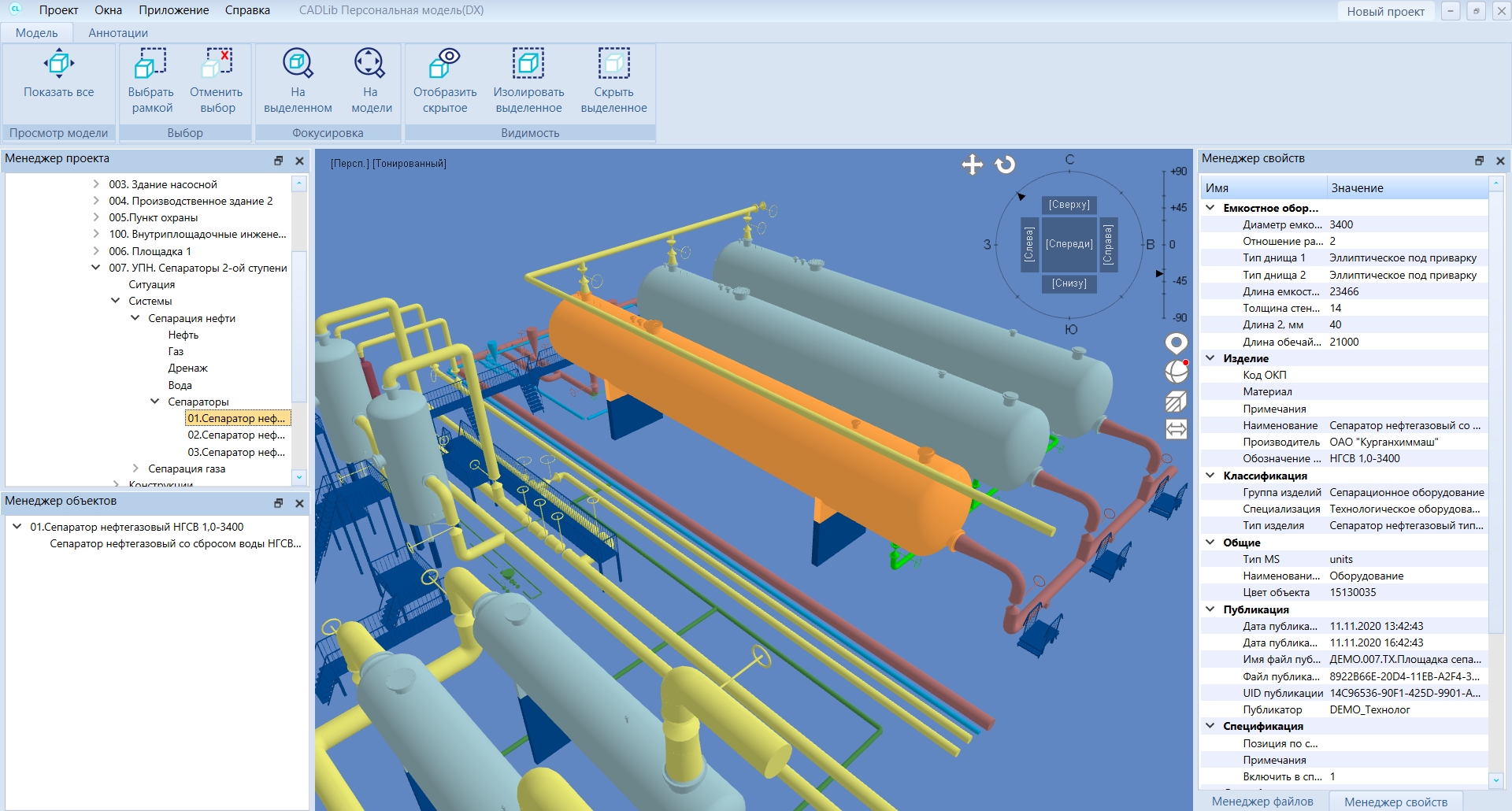Open the Приложение menu

[173, 10]
